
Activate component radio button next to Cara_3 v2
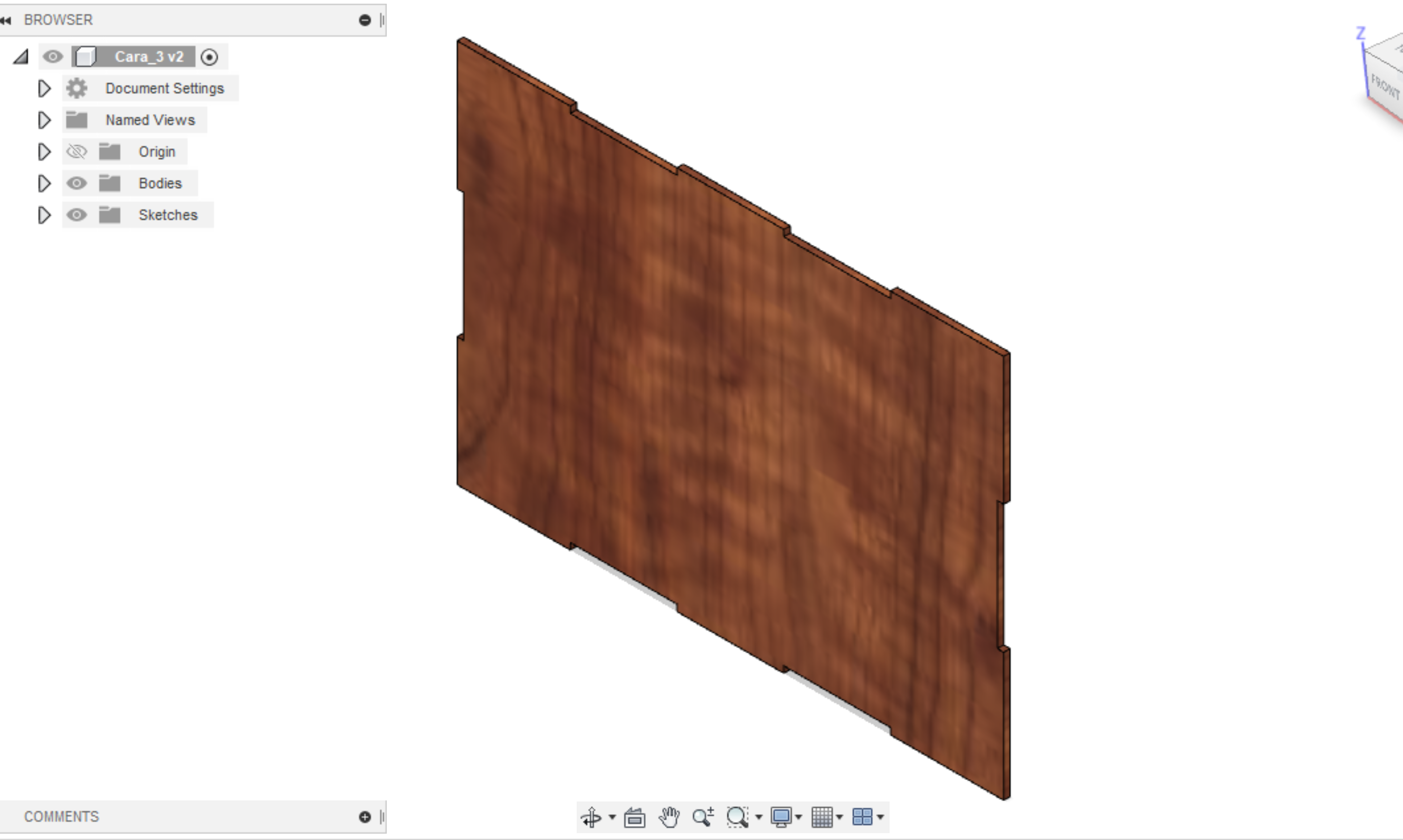tap(209, 57)
